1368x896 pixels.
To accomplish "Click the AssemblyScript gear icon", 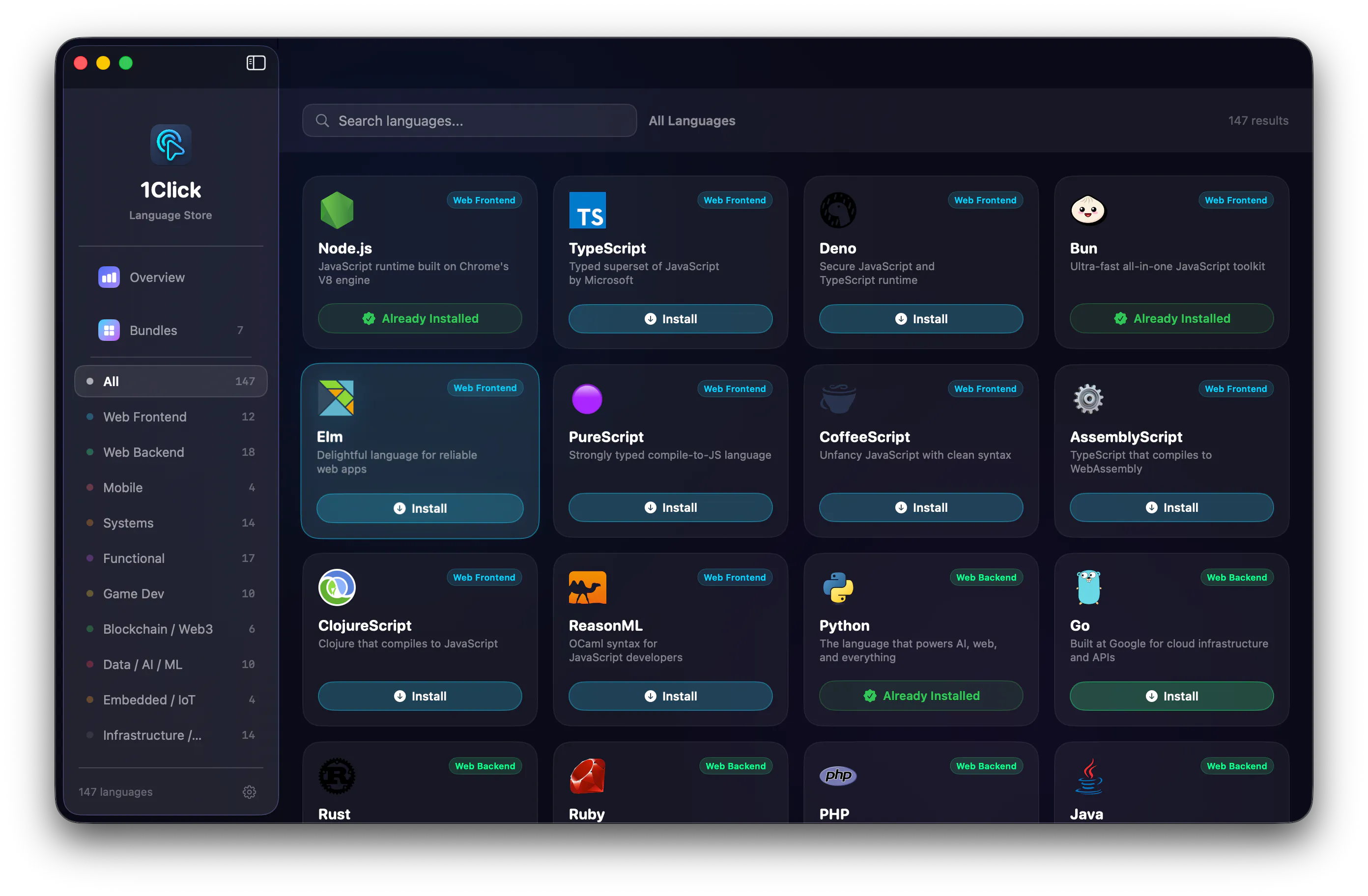I will point(1088,398).
